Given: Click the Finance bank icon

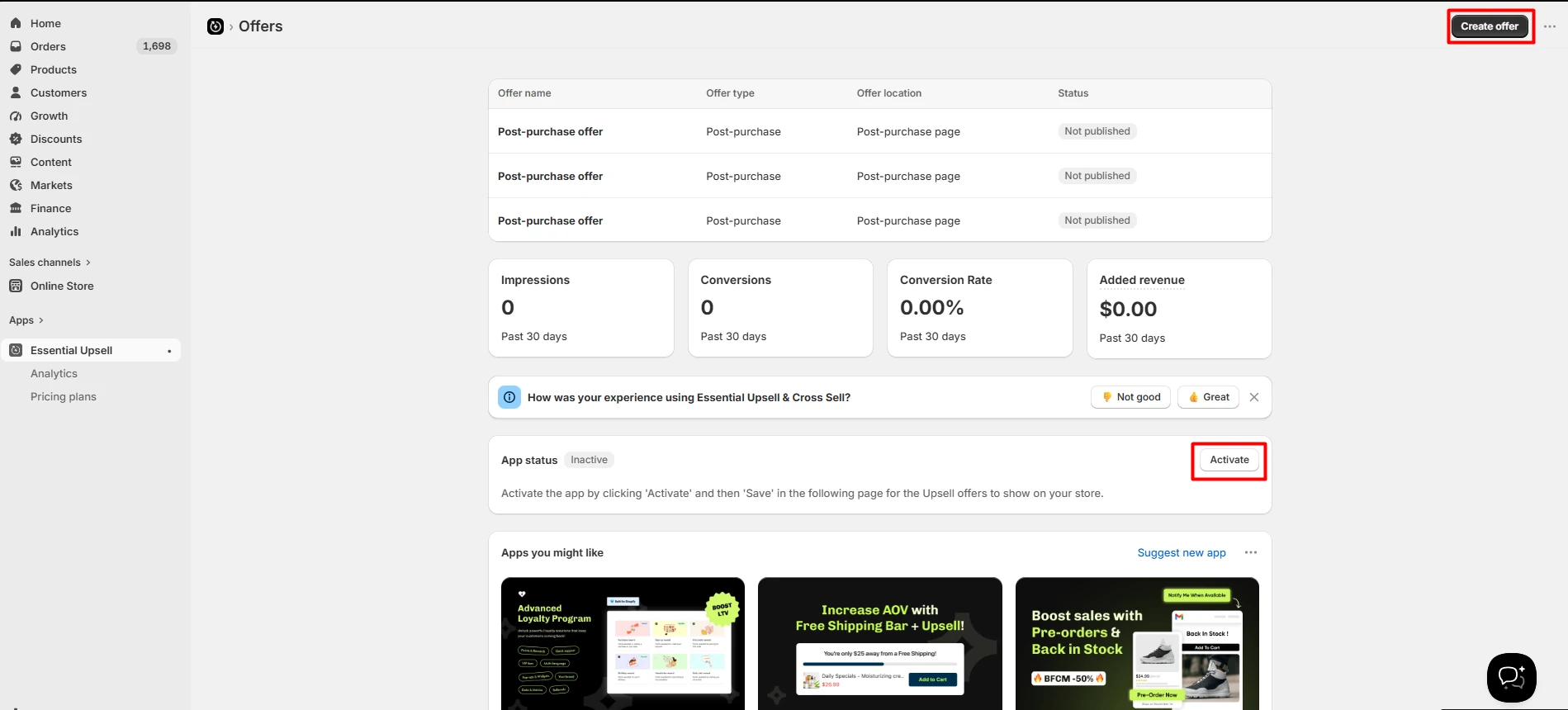Looking at the screenshot, I should [x=16, y=208].
